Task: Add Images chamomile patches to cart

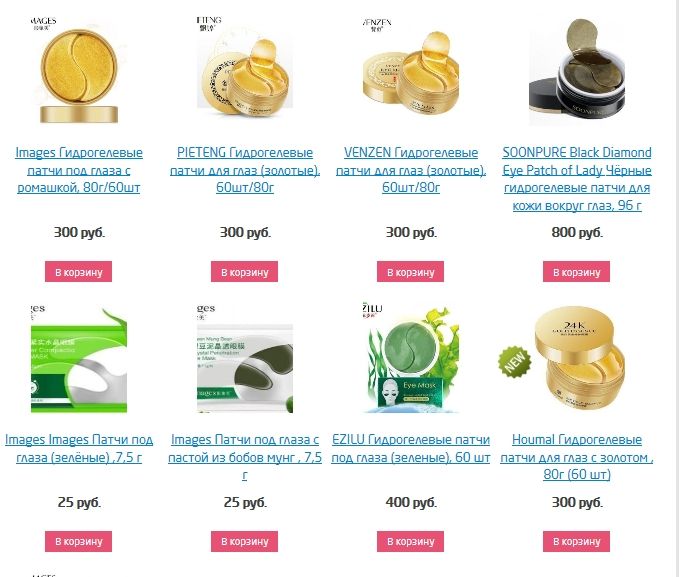Action: pos(78,272)
